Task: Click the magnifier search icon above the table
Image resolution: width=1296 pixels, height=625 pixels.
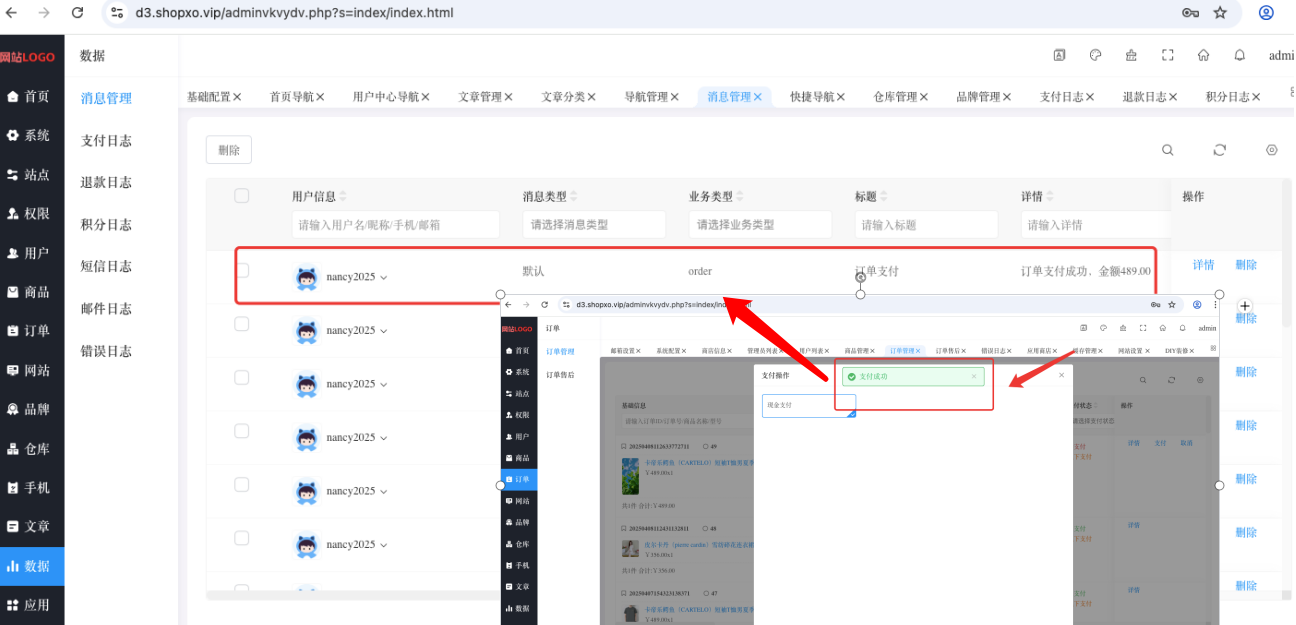Action: pos(1168,150)
